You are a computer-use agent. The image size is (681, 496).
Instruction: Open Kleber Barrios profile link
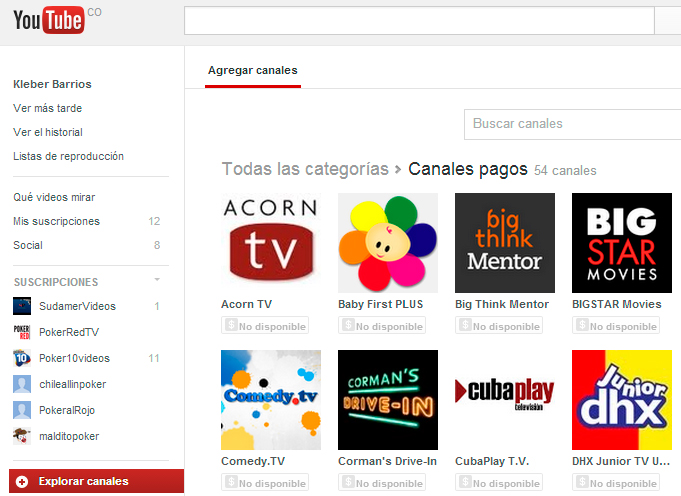pos(52,84)
